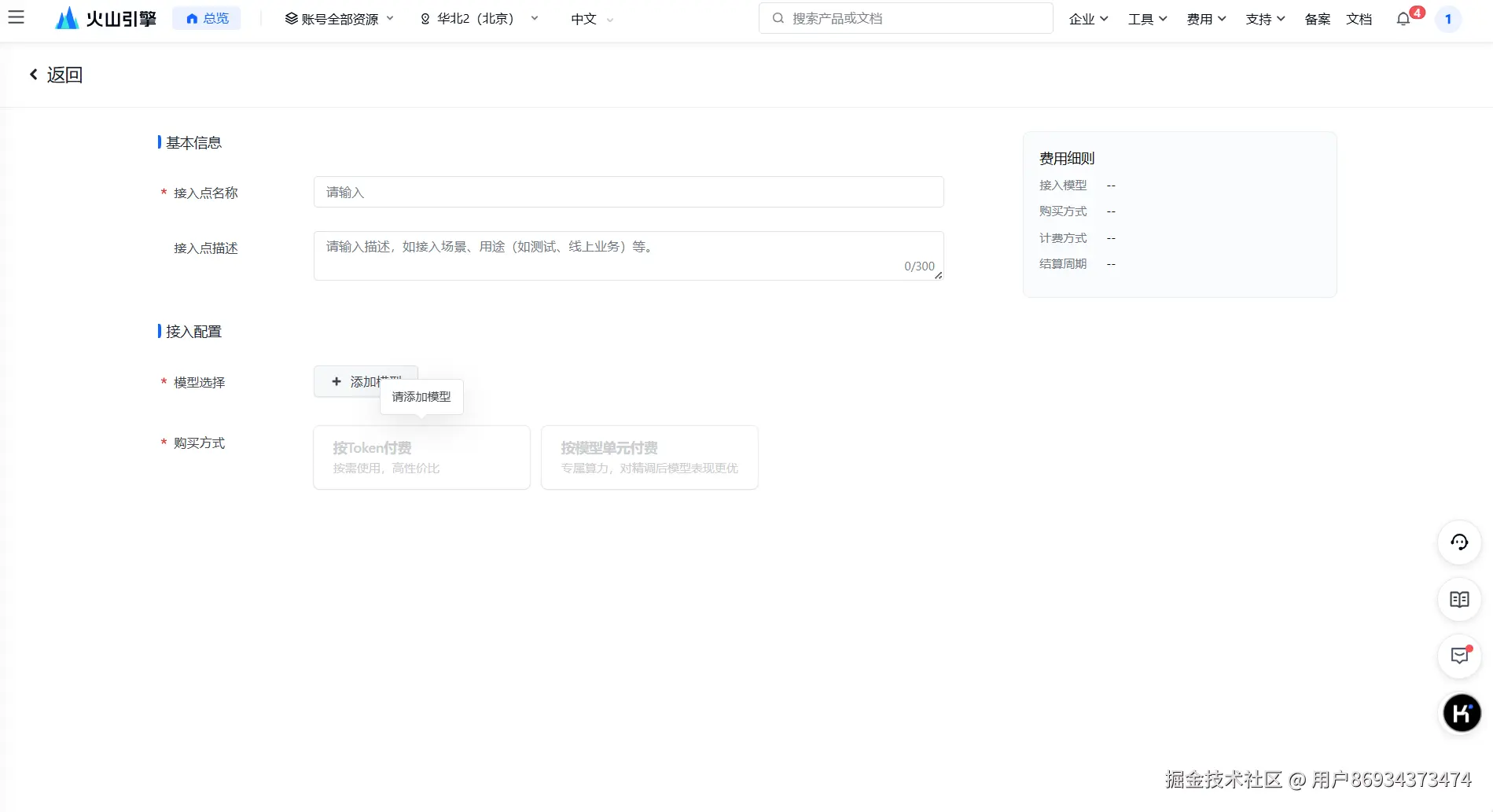Open the 华北2（北京） region selector
The height and width of the screenshot is (812, 1493).
480,18
